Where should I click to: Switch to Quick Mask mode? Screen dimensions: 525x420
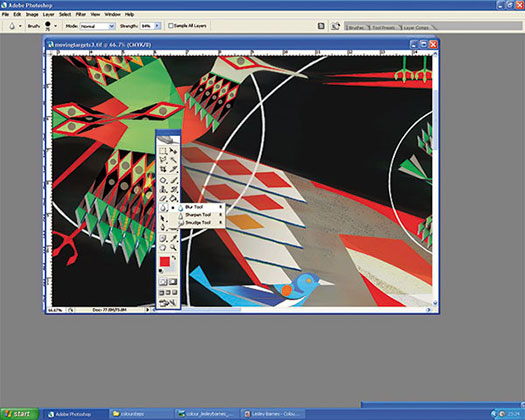tap(173, 282)
